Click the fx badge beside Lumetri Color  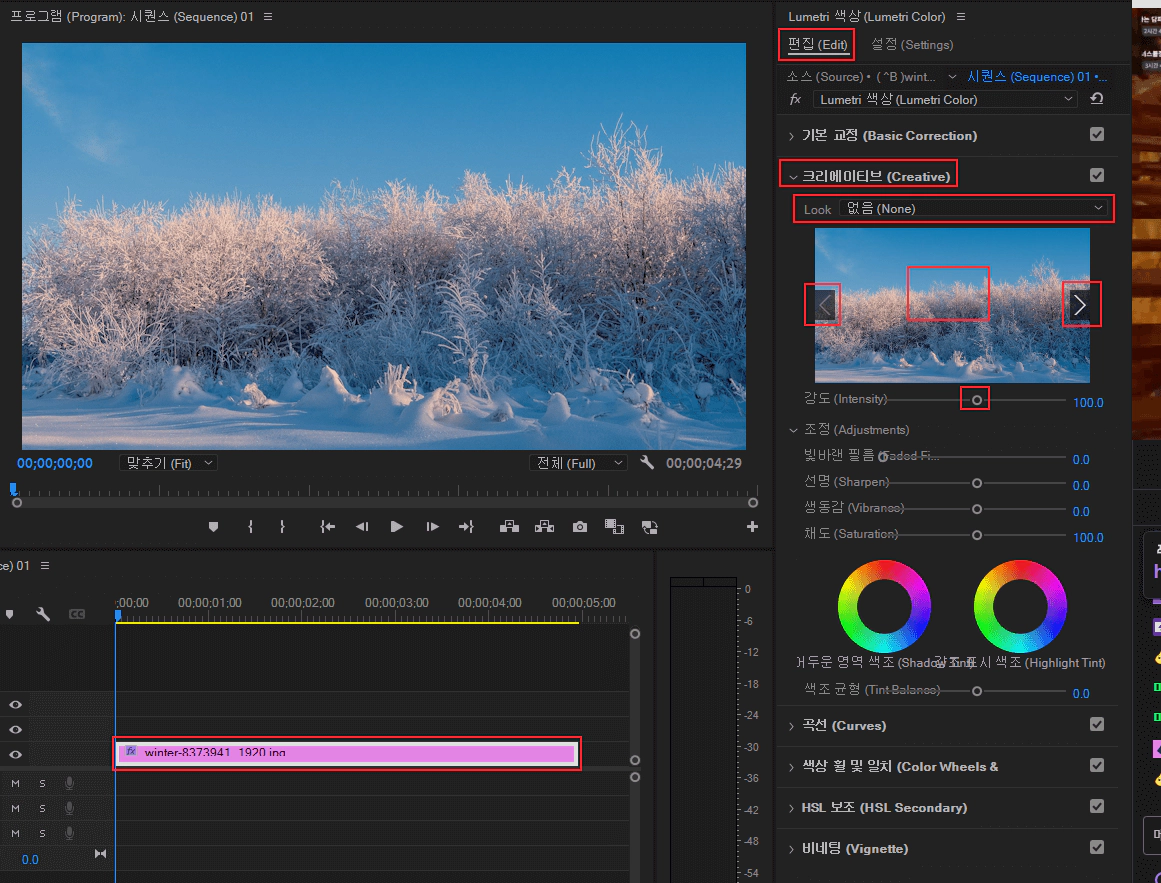[x=795, y=99]
